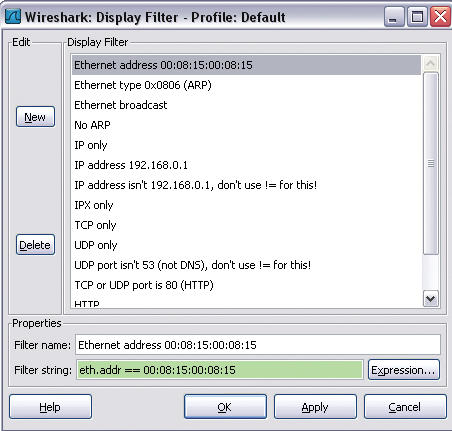Image resolution: width=452 pixels, height=431 pixels.
Task: Open Help for display filters
Action: pyautogui.click(x=50, y=407)
